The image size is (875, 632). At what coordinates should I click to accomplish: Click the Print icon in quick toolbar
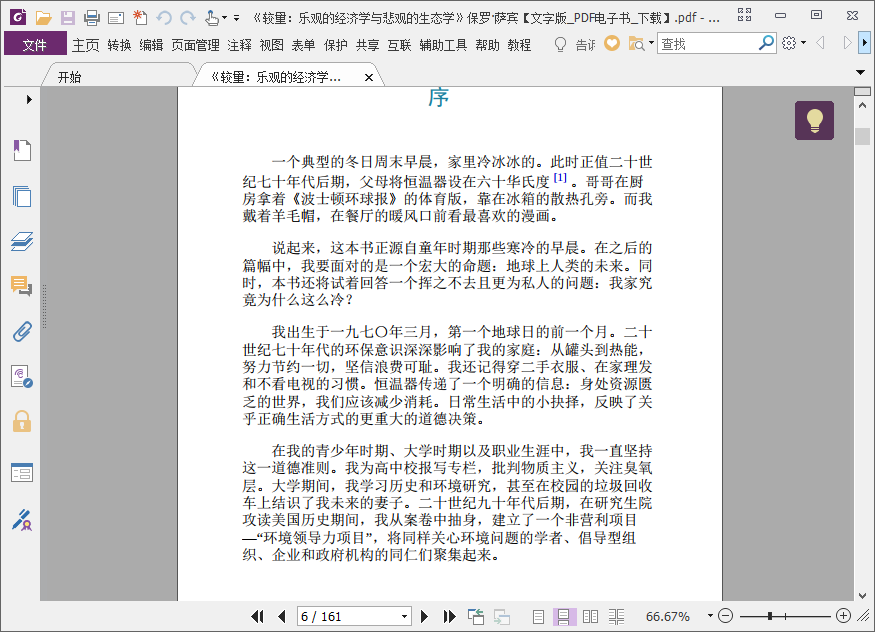point(92,18)
